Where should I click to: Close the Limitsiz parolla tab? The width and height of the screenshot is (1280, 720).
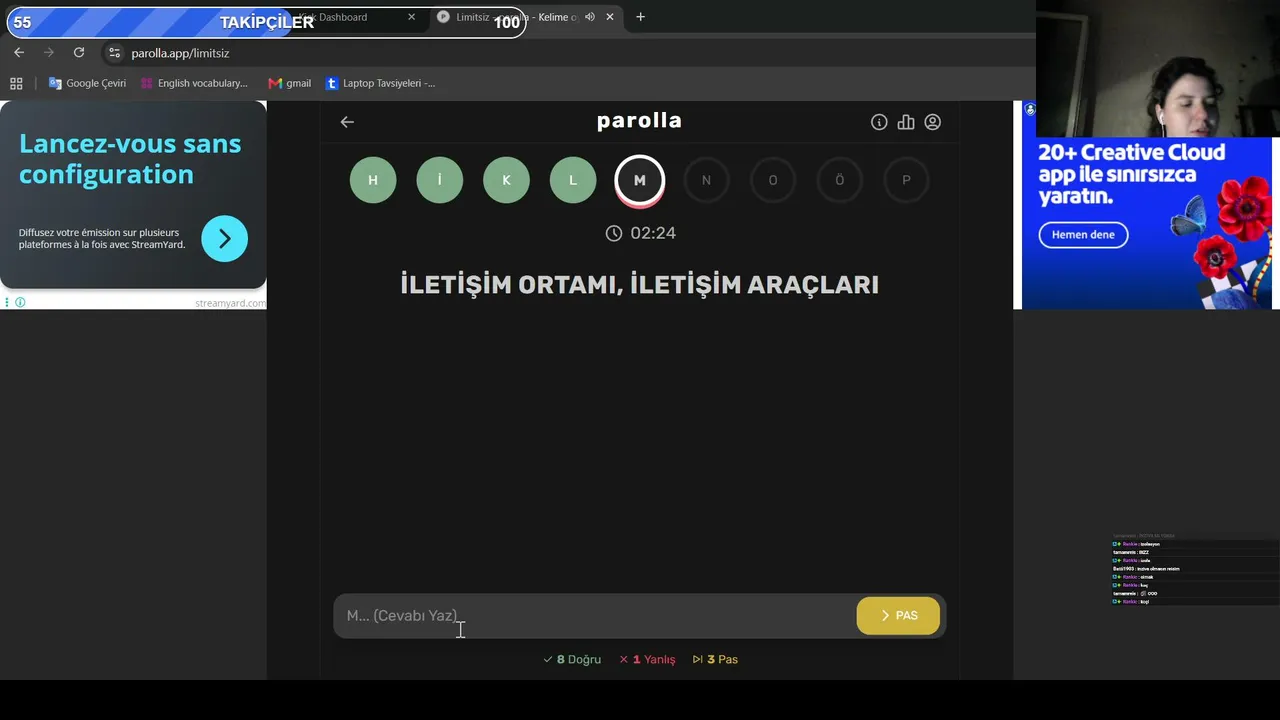(x=610, y=17)
